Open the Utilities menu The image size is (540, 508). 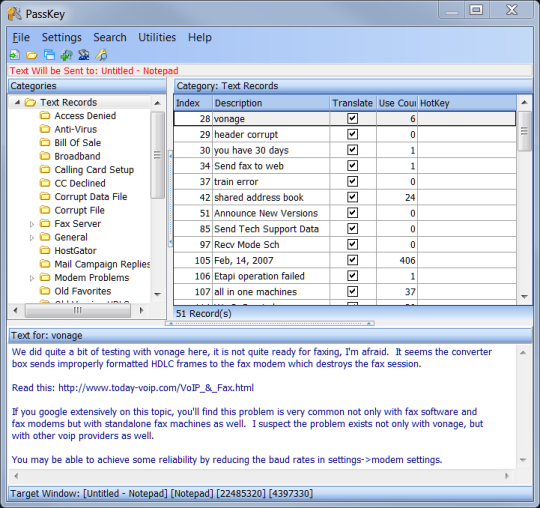click(x=157, y=37)
